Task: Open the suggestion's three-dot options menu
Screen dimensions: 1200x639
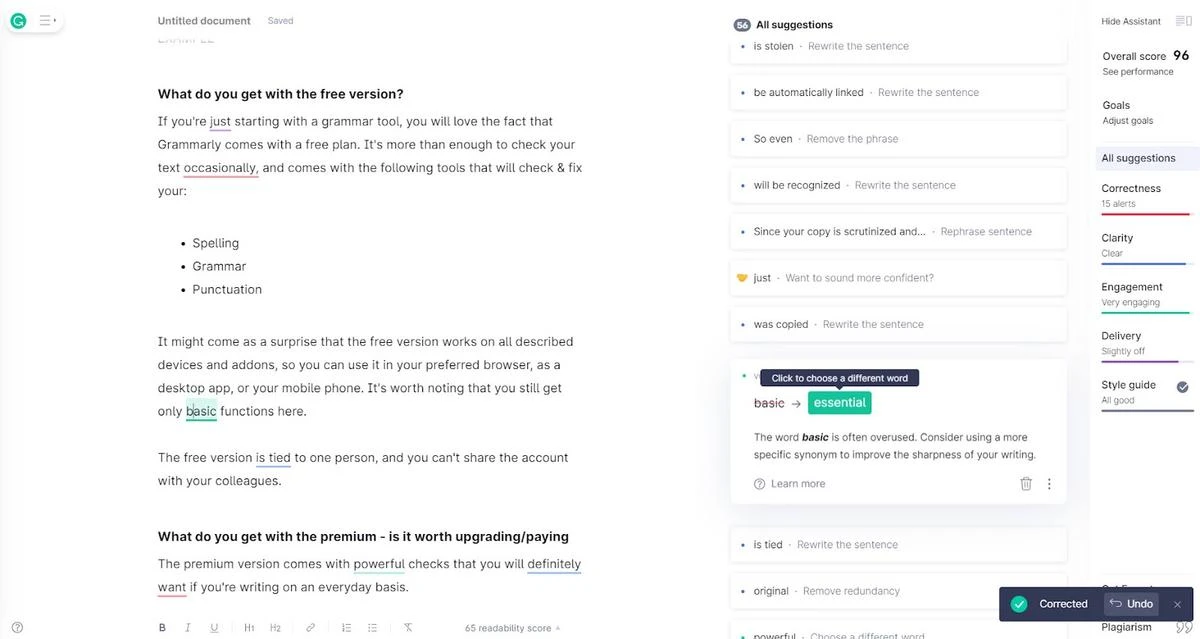Action: tap(1049, 484)
